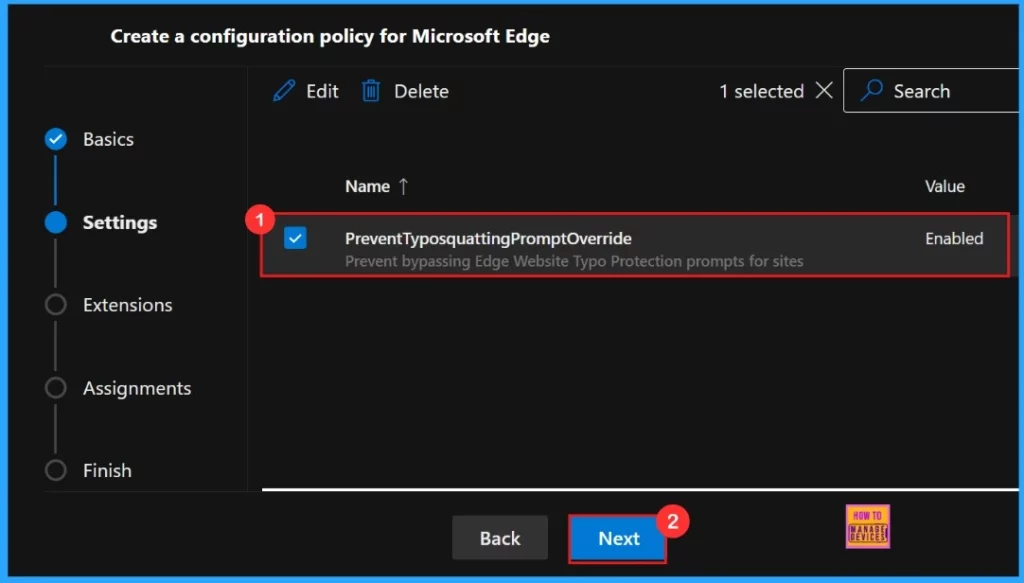Screen dimensions: 1024x583
Task: Click the '1 selected' indicator text
Action: tap(761, 91)
